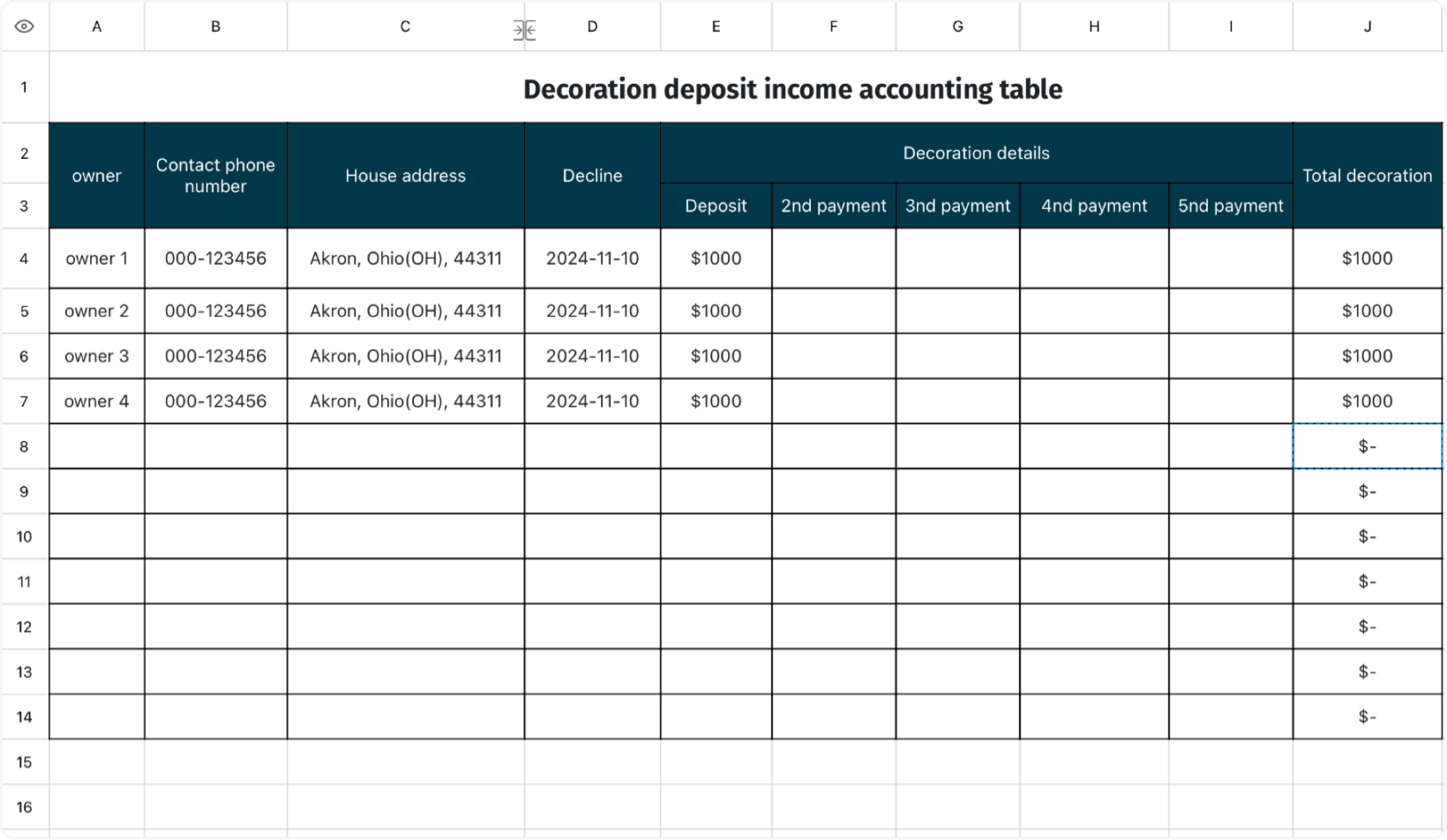Select column F header
The image size is (1447, 840).
point(834,26)
